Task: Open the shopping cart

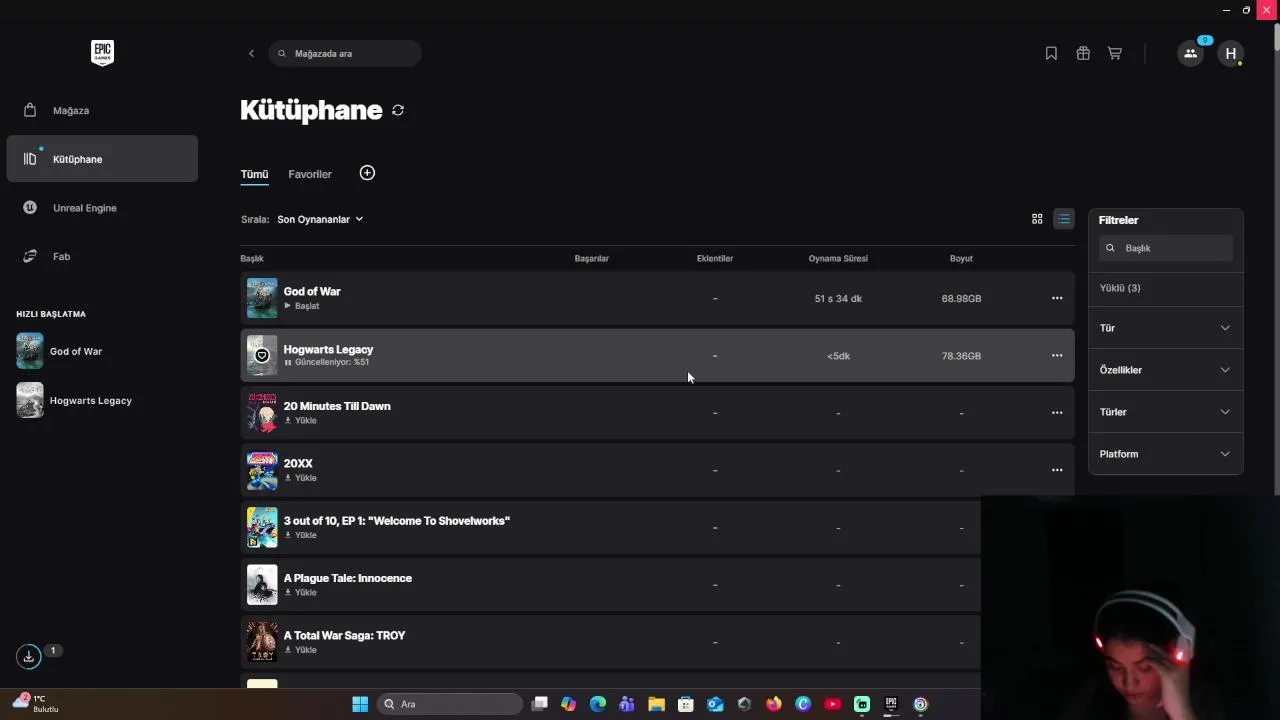Action: [1114, 53]
